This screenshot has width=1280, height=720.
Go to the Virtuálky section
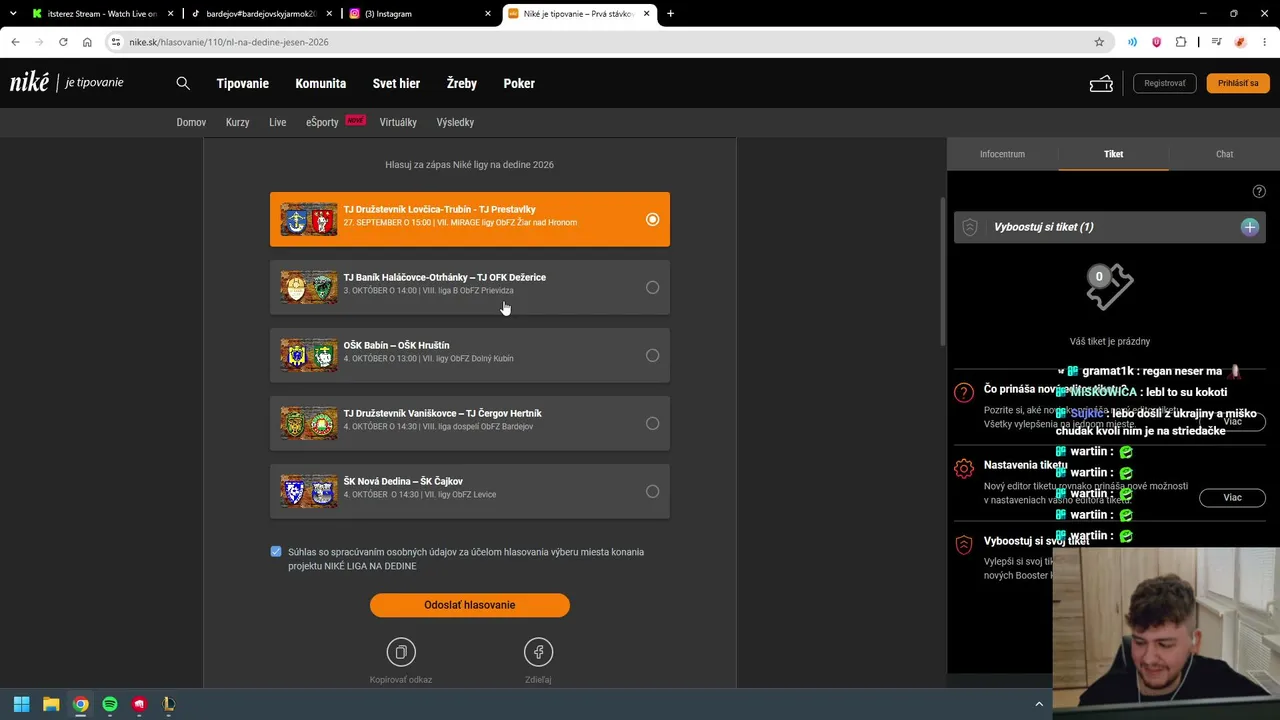click(x=398, y=122)
